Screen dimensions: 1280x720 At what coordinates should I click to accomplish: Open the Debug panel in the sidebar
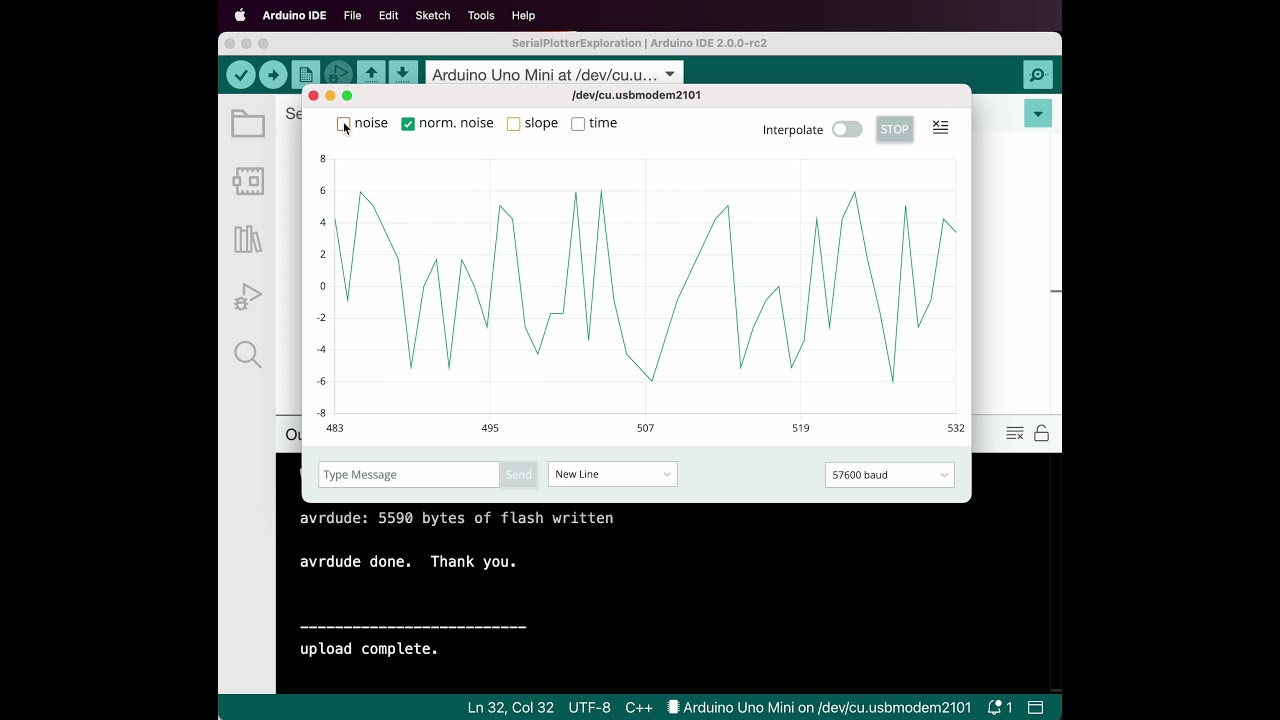(248, 297)
